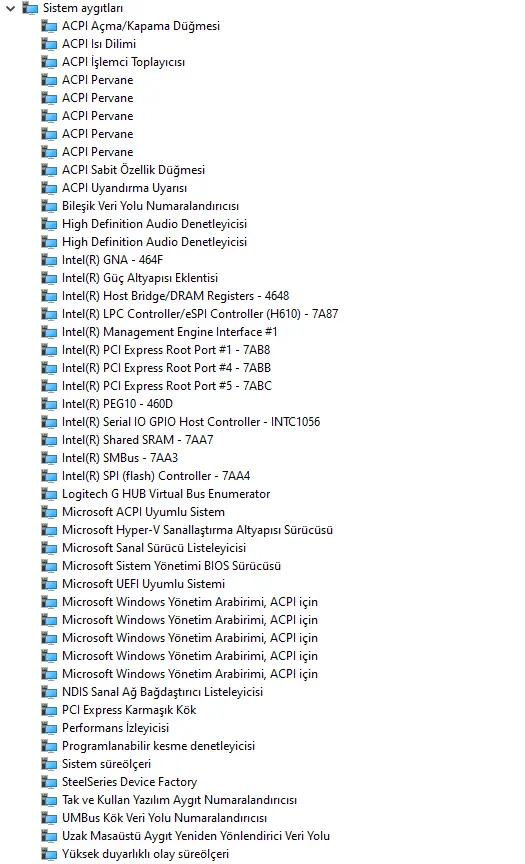
Task: Click icon next to ACPI Isı Dilimi
Action: pyautogui.click(x=50, y=44)
